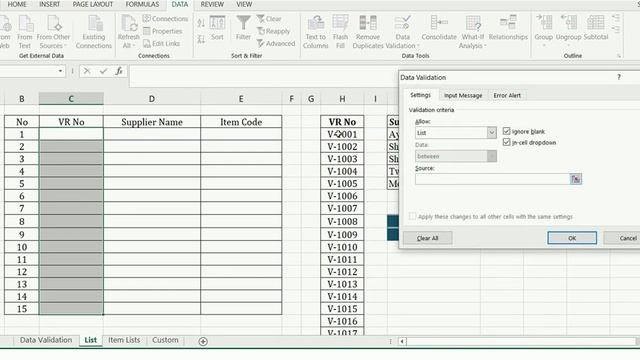Click Existing Connections icon
This screenshot has height=360, width=640.
pos(95,24)
